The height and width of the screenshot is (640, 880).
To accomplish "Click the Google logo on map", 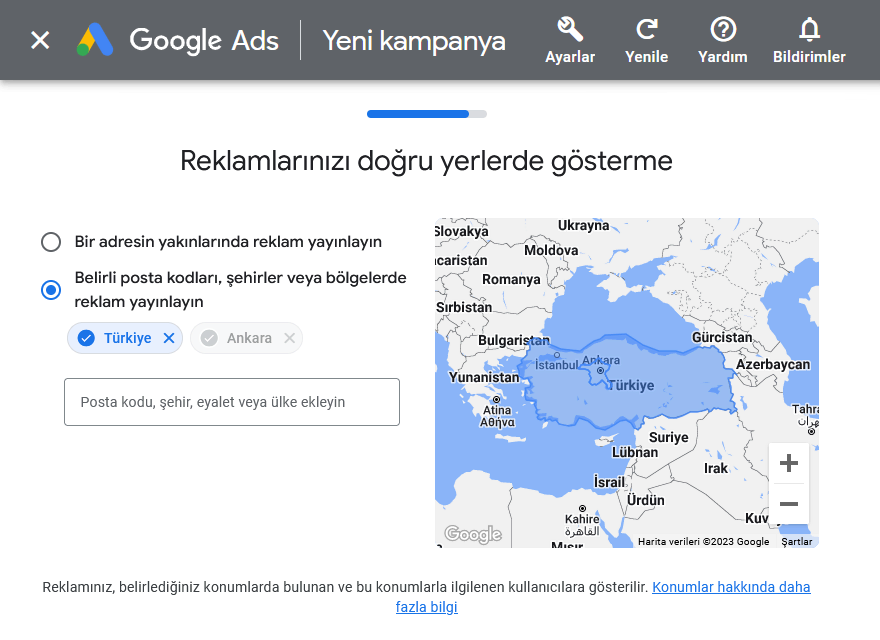I will (473, 534).
